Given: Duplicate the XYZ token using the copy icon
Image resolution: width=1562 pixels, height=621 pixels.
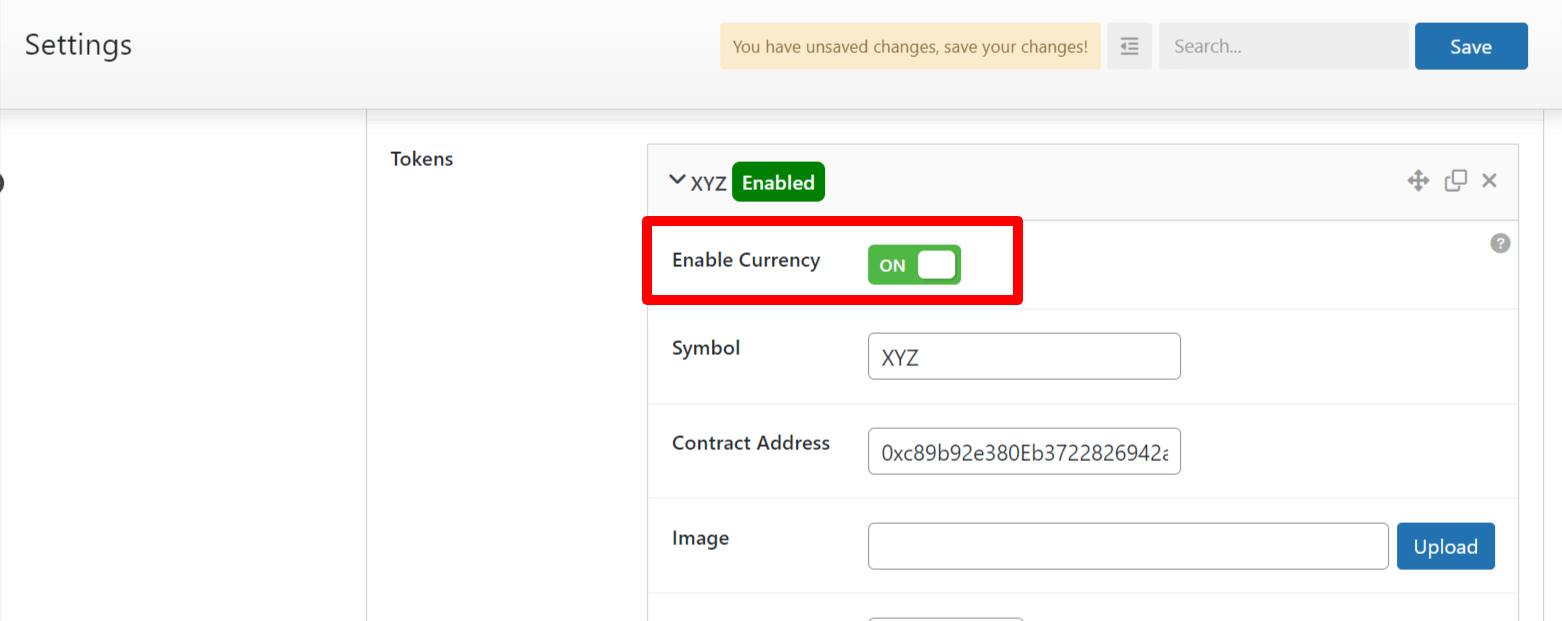Looking at the screenshot, I should pyautogui.click(x=1455, y=181).
